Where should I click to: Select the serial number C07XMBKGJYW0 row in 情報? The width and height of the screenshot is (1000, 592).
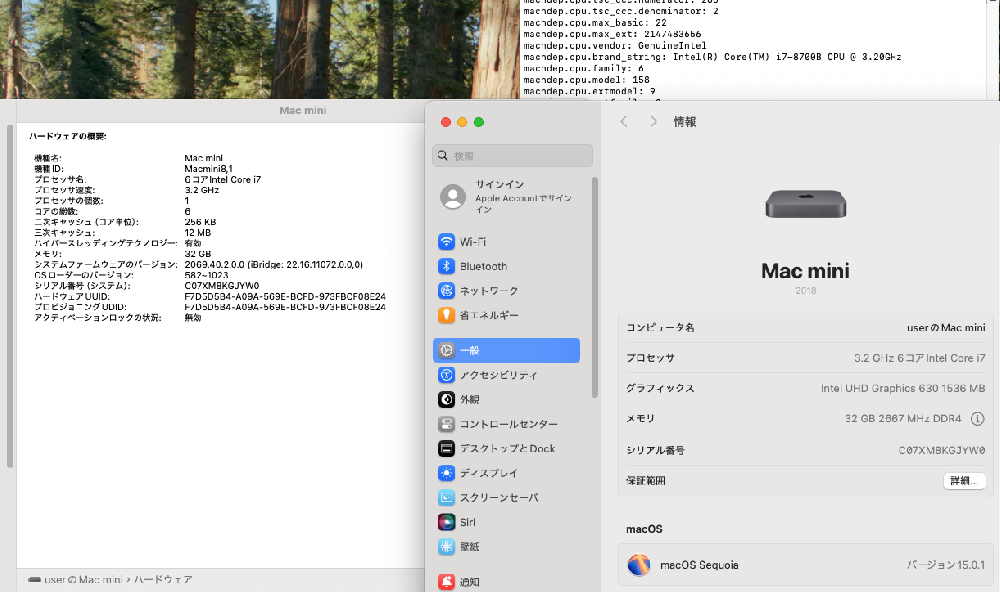805,450
